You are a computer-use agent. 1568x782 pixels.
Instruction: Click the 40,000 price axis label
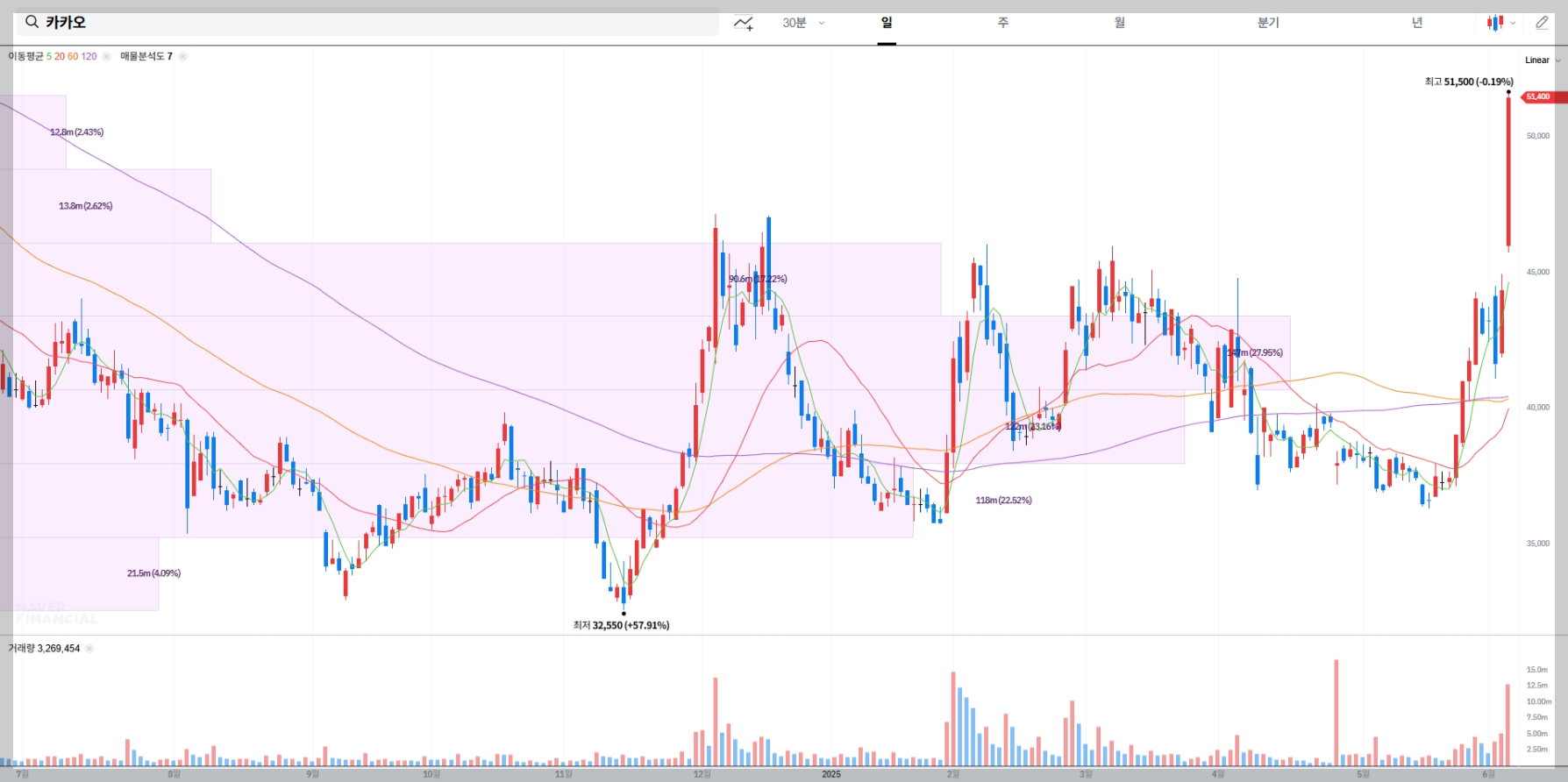(1537, 408)
